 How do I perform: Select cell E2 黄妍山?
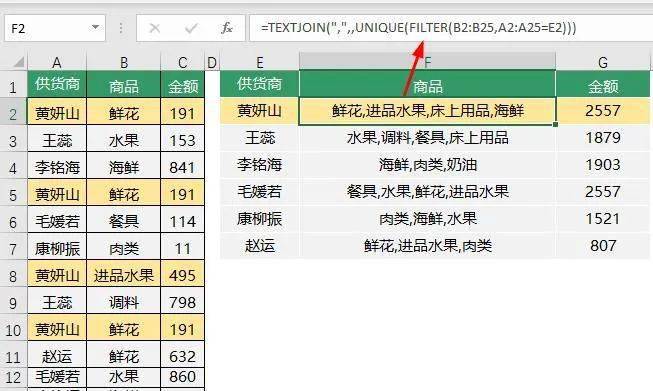coord(259,111)
